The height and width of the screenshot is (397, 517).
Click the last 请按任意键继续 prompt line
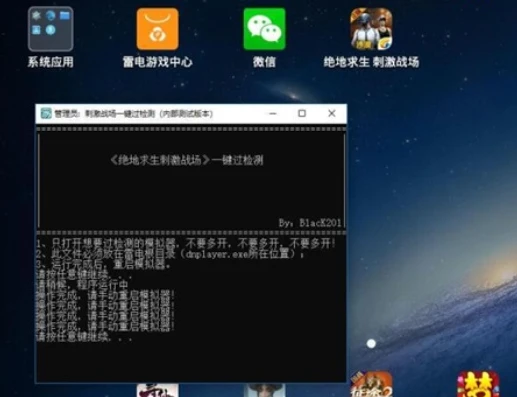84,337
